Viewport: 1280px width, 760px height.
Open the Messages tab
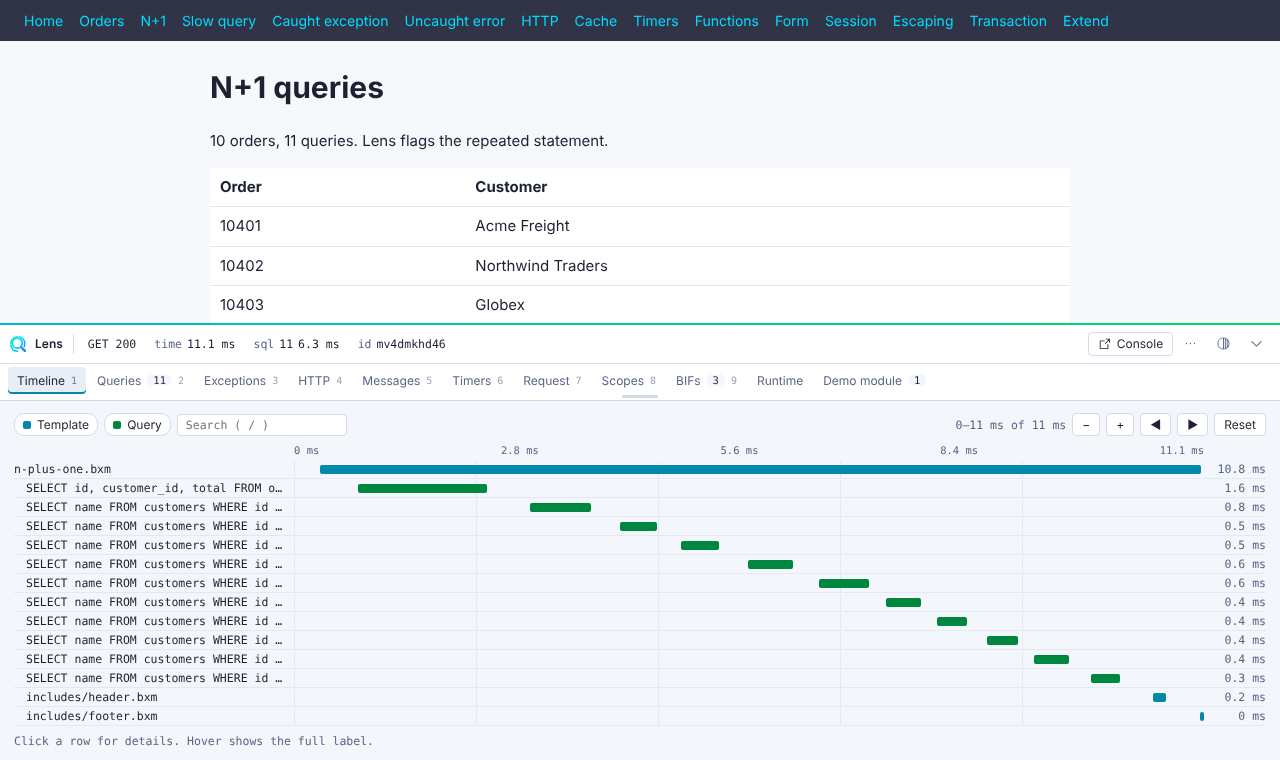coord(397,381)
